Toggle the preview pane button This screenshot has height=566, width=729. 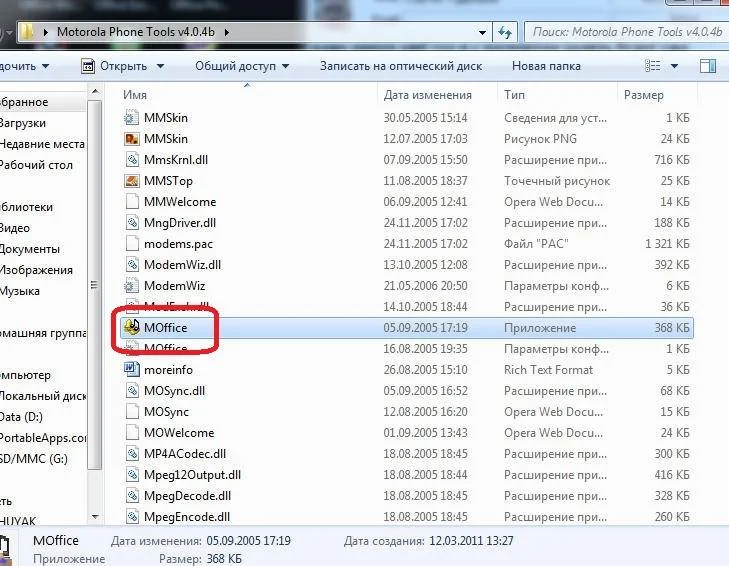coord(708,66)
